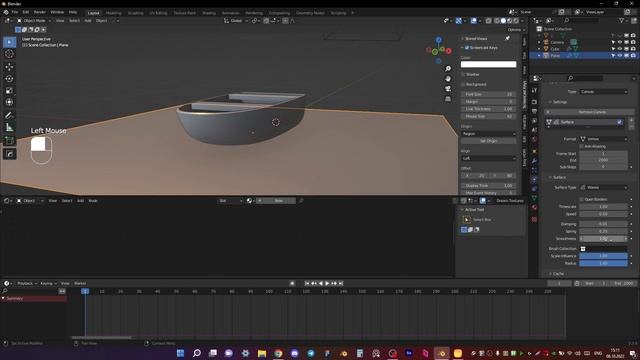This screenshot has width=640, height=360.
Task: Open the viewport Options popover
Action: pyautogui.click(x=516, y=30)
